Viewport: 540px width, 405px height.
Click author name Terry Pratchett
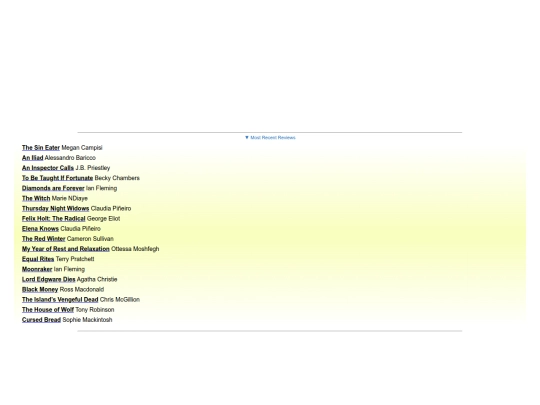[75, 259]
